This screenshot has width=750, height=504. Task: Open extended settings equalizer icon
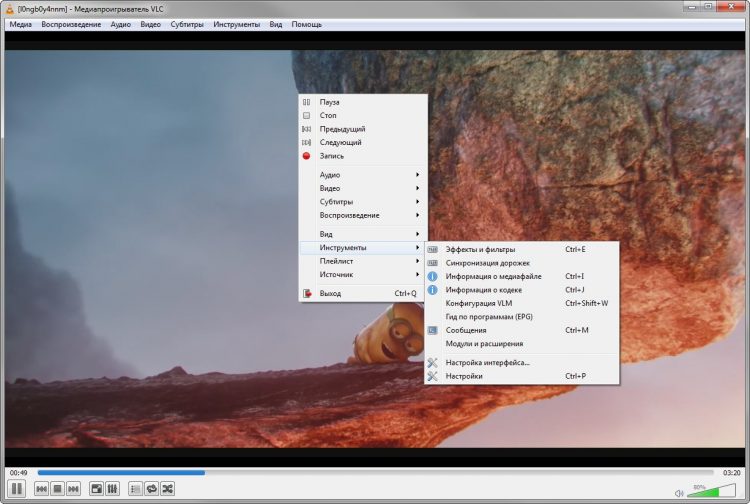[113, 489]
